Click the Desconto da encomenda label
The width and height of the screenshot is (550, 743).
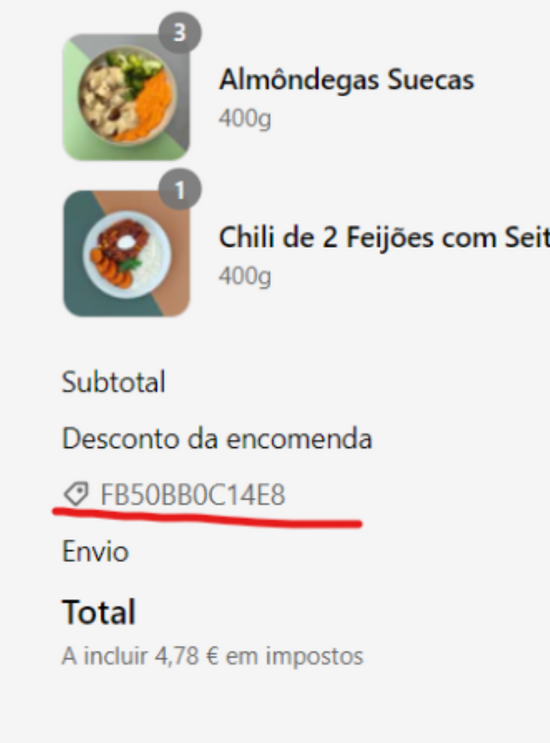point(217,438)
